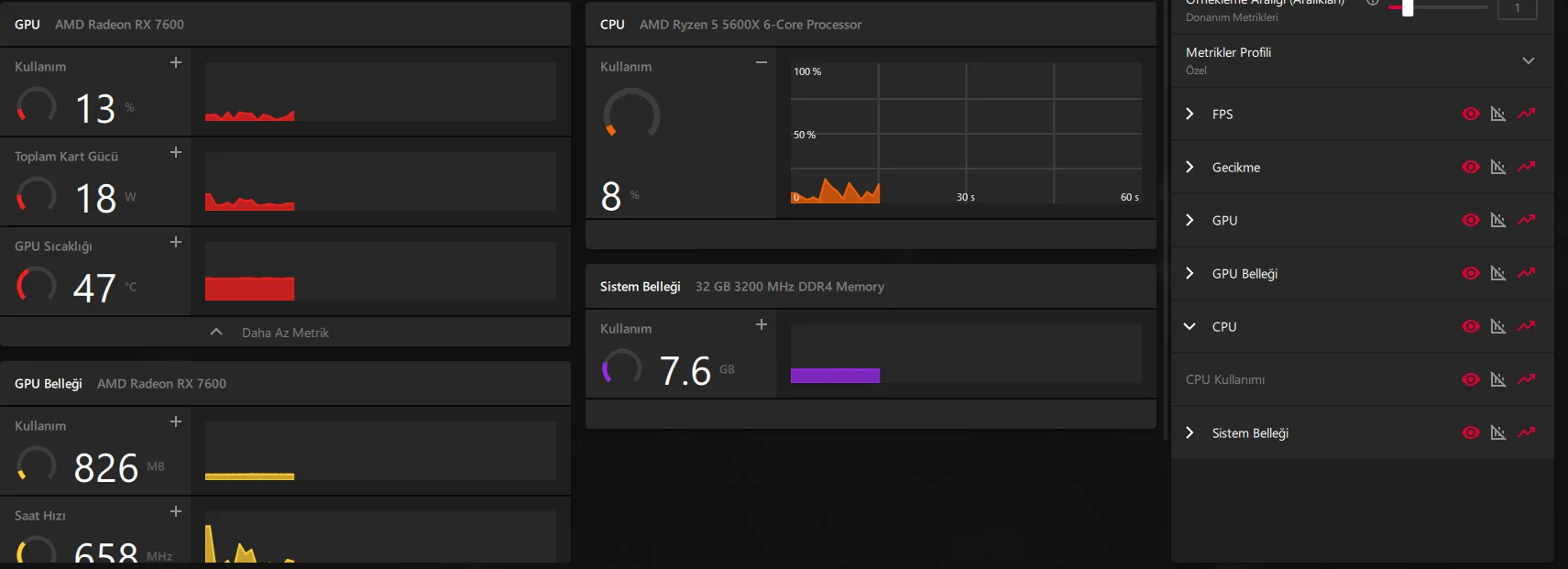
Task: Toggle the CPU Kullanımı eye icon
Action: point(1471,379)
